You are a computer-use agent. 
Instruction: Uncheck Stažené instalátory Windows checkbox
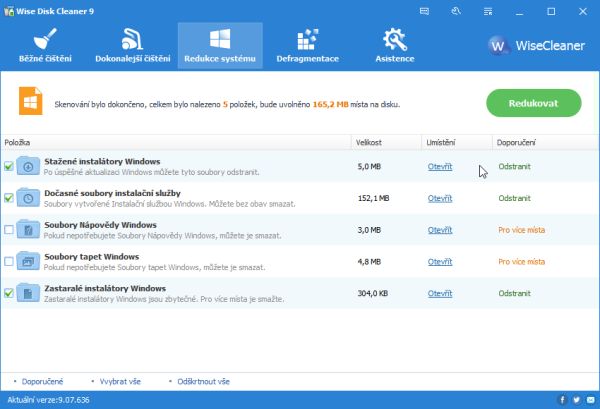(x=9, y=166)
